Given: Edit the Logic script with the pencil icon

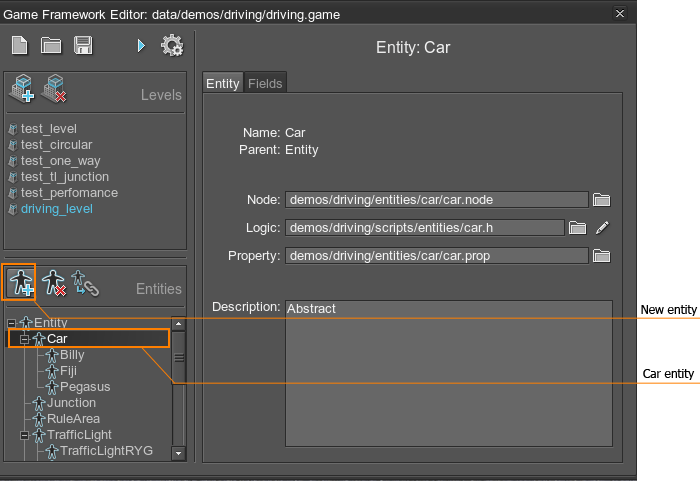Looking at the screenshot, I should point(602,228).
